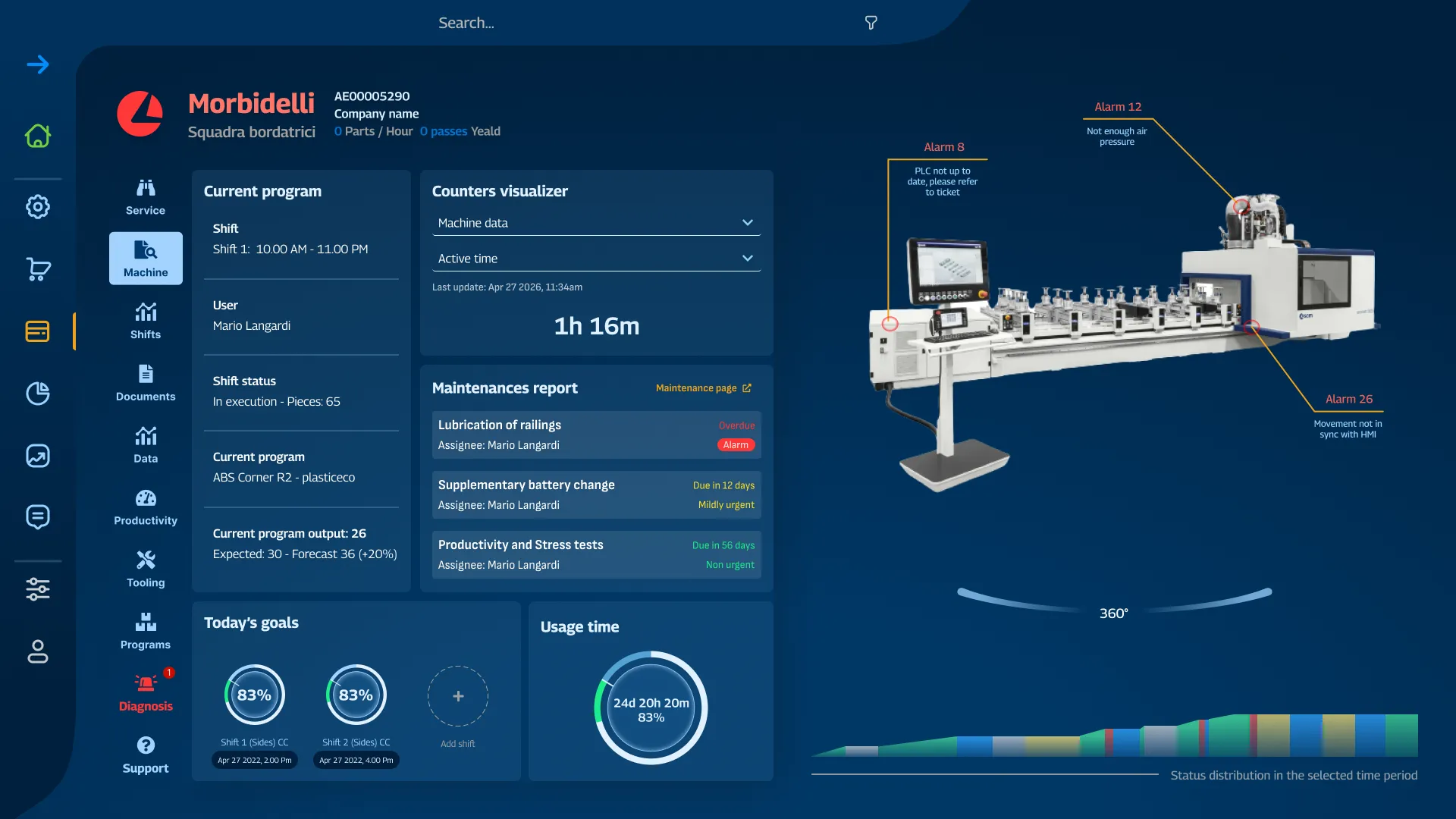Screen dimensions: 1456x819
Task: Open the Productivity tab
Action: (146, 507)
